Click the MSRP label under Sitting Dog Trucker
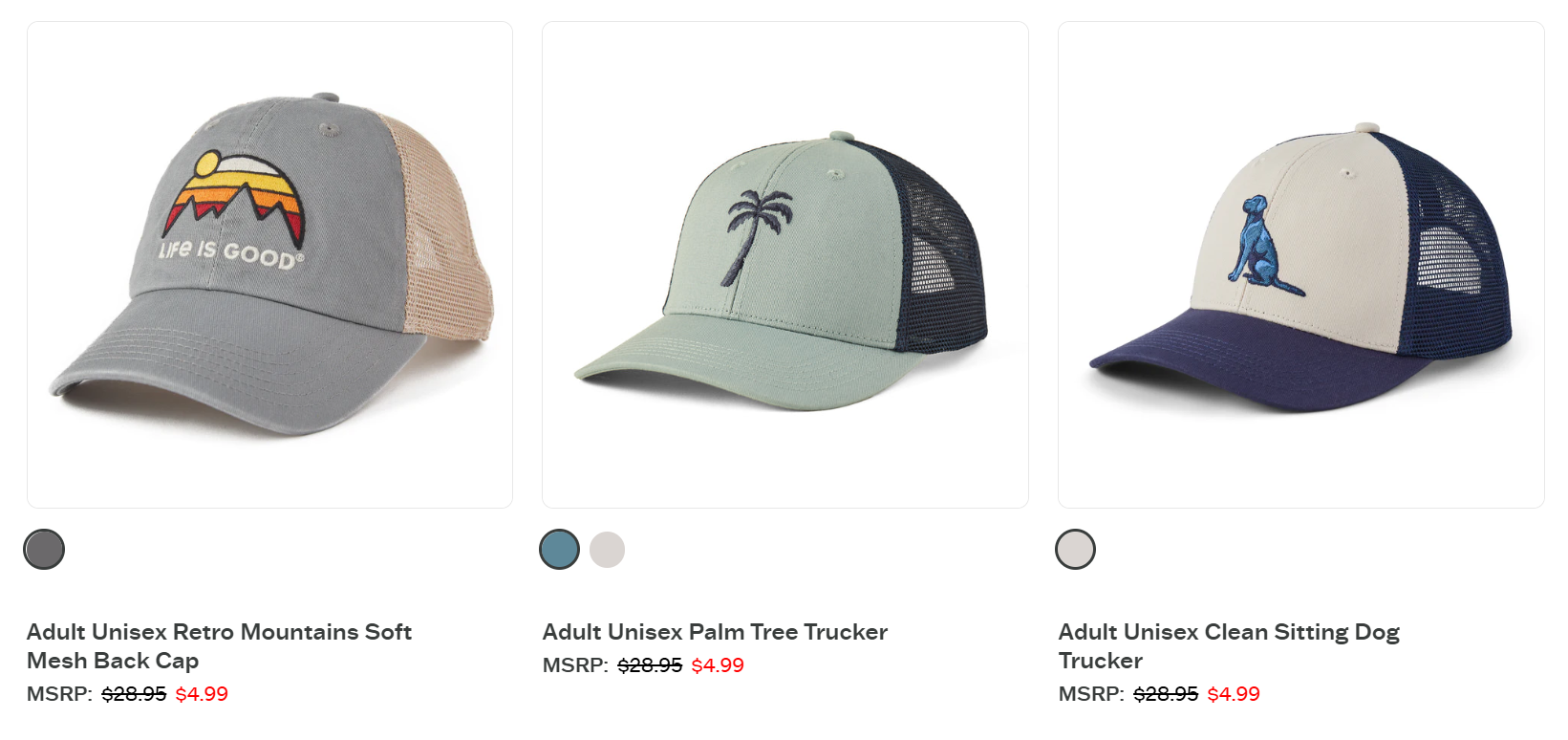Viewport: 1568px width, 740px height. [x=1091, y=694]
